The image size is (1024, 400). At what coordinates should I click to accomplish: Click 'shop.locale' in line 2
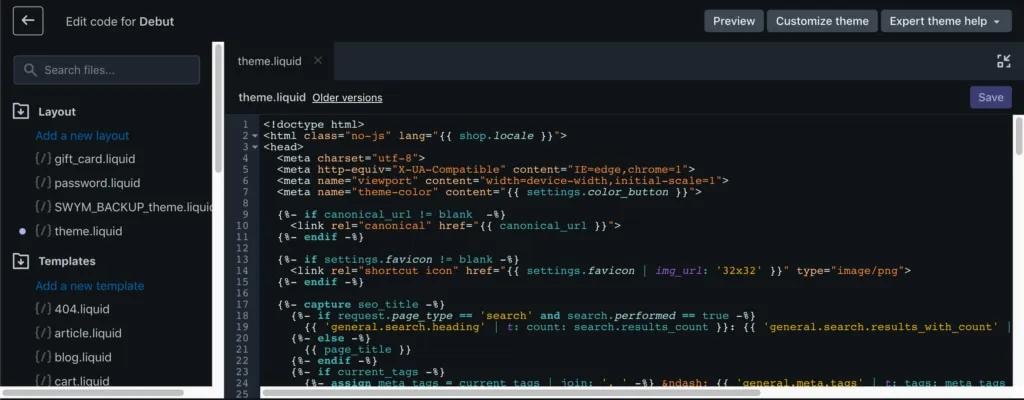(x=496, y=136)
